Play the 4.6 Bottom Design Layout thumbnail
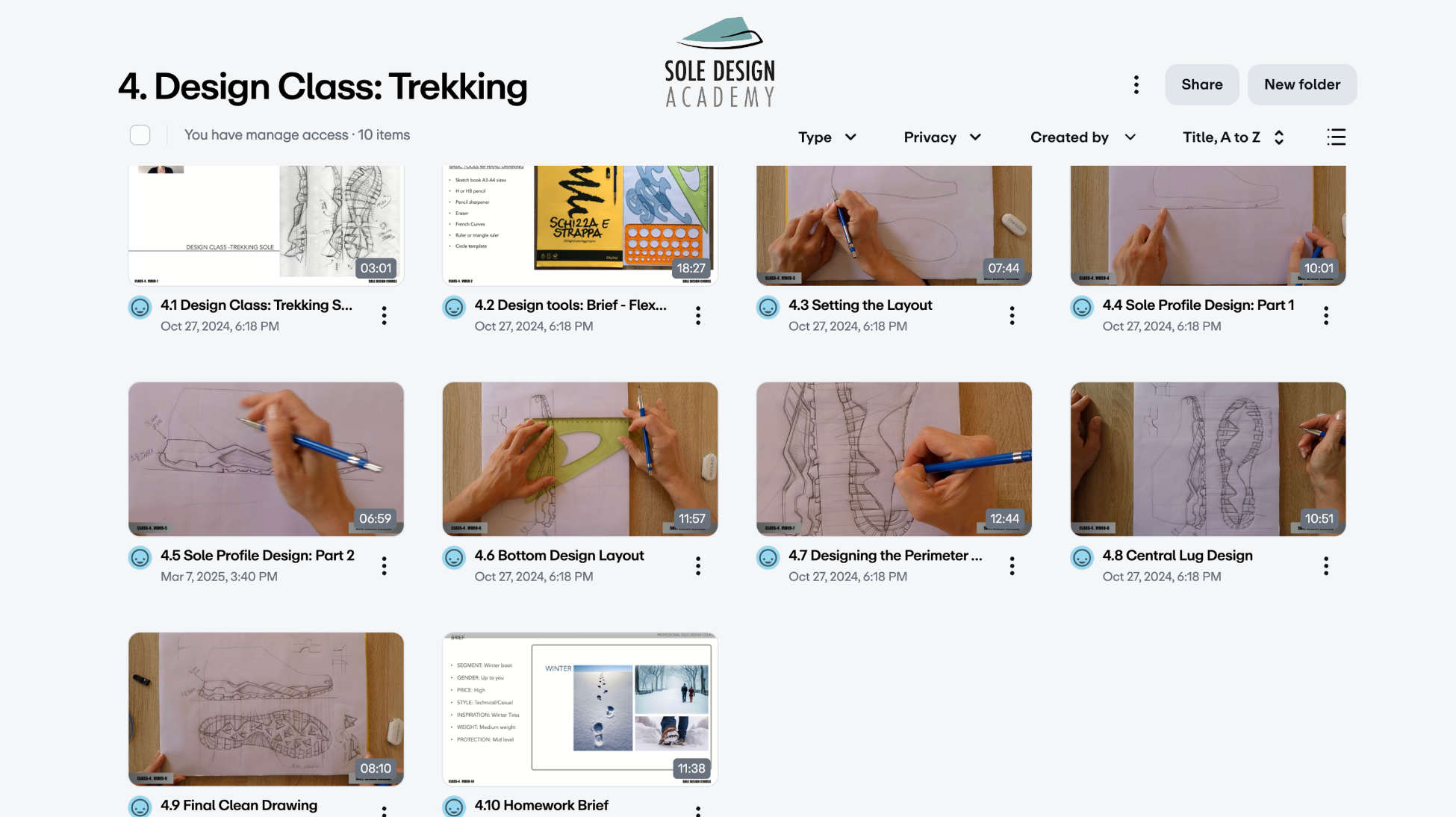The width and height of the screenshot is (1456, 817). click(x=579, y=459)
